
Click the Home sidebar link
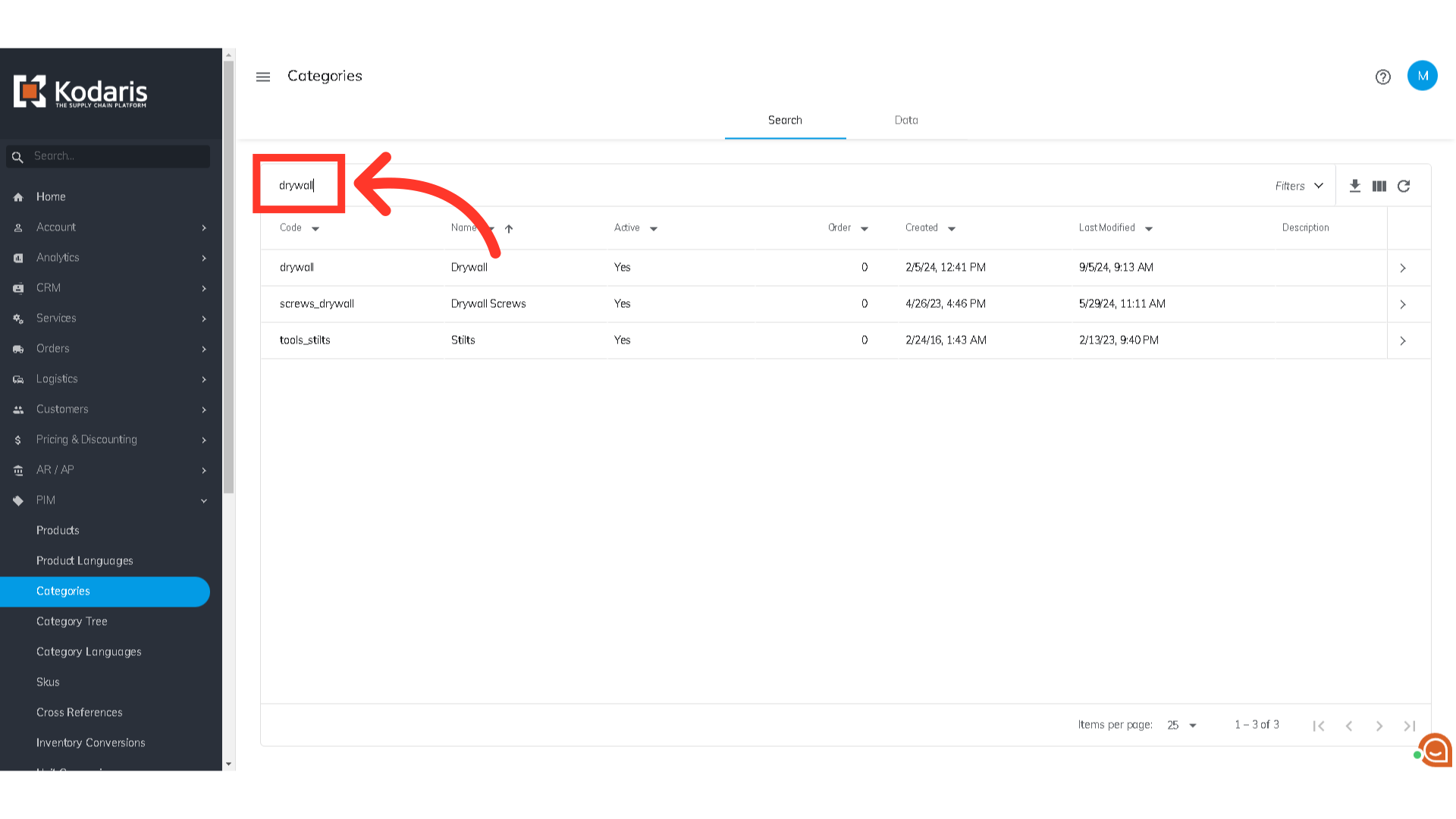tap(51, 196)
